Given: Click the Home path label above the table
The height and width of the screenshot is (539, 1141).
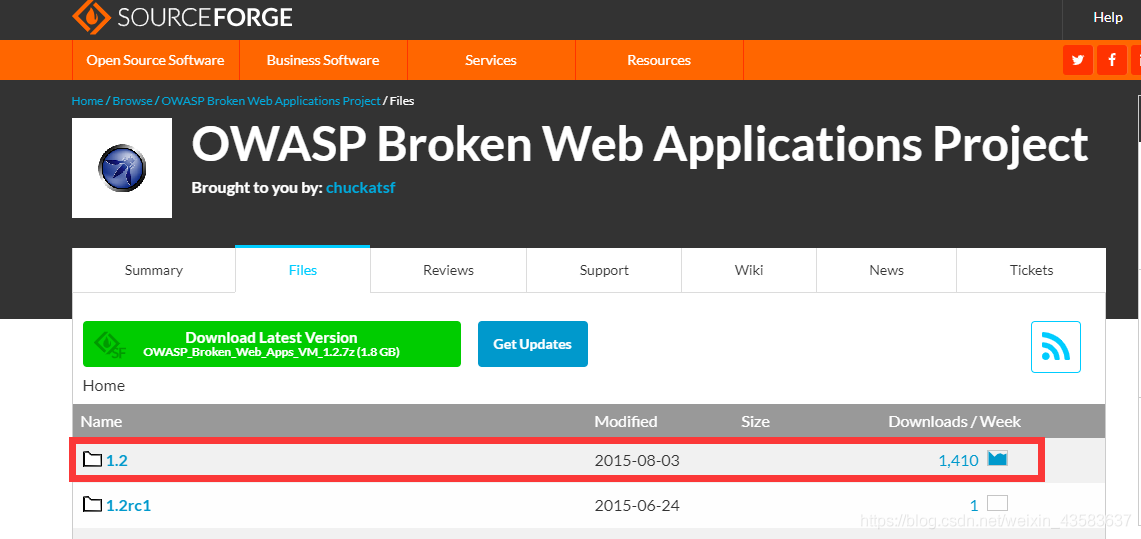Looking at the screenshot, I should click(104, 386).
